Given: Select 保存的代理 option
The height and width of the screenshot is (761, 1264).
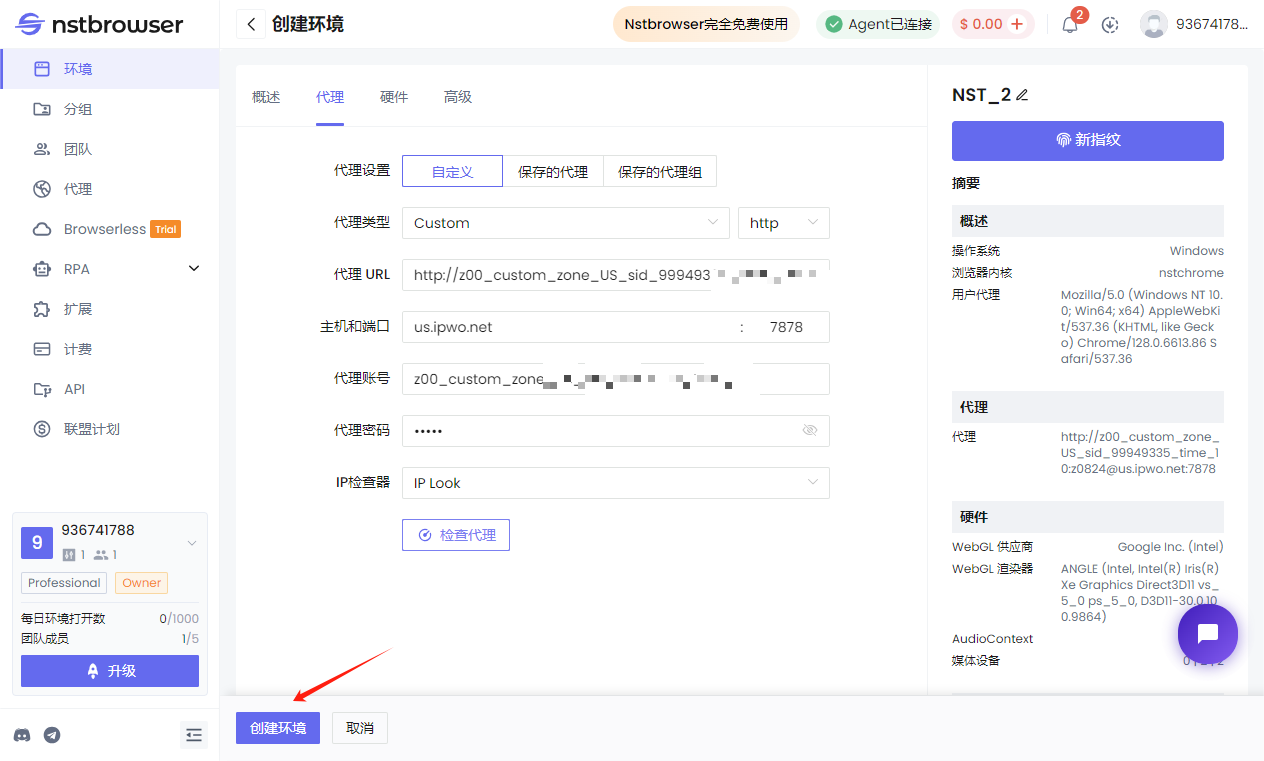Looking at the screenshot, I should (553, 171).
